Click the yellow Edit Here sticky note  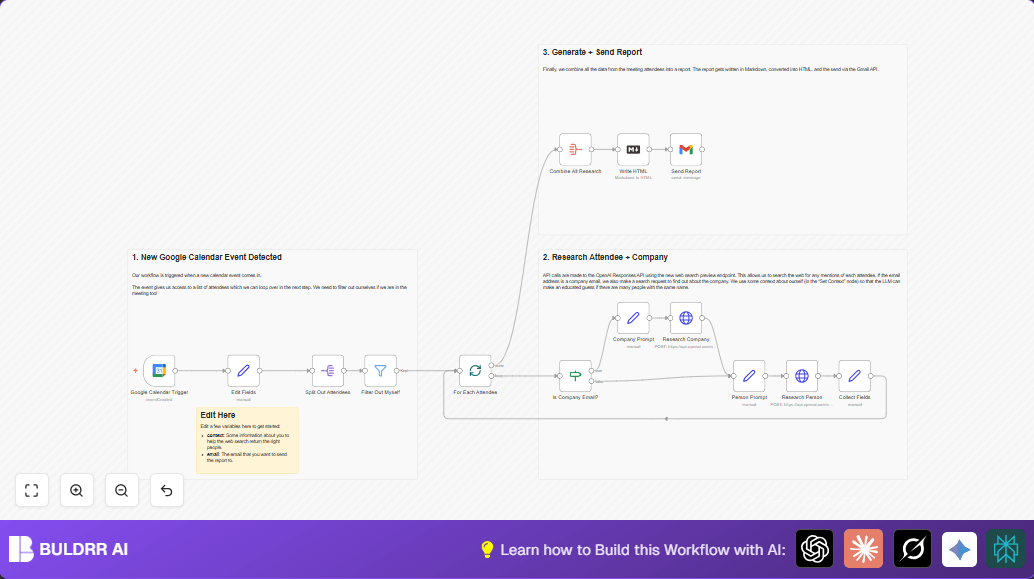(247, 440)
